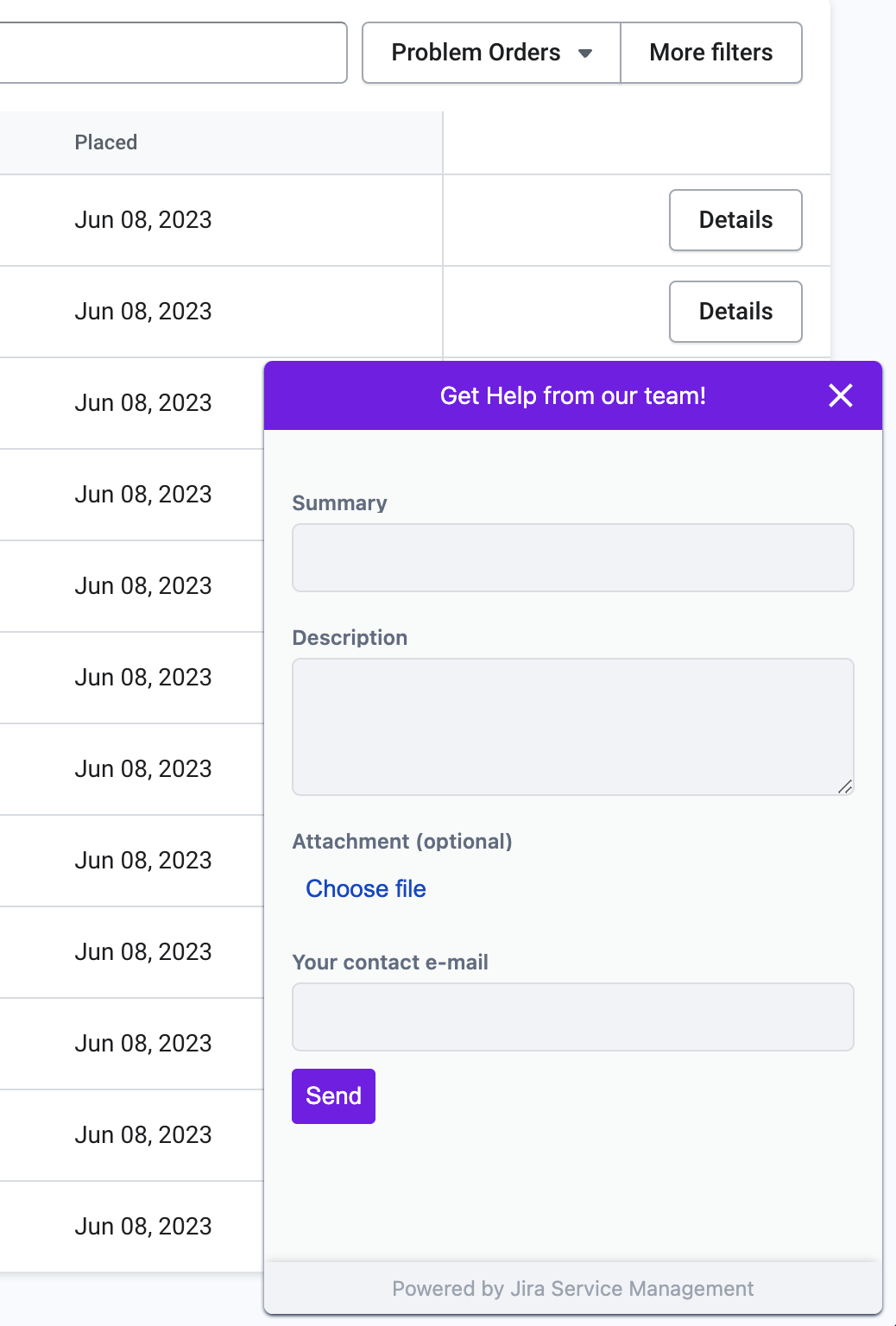Open Details for the first order row

pyautogui.click(x=735, y=220)
